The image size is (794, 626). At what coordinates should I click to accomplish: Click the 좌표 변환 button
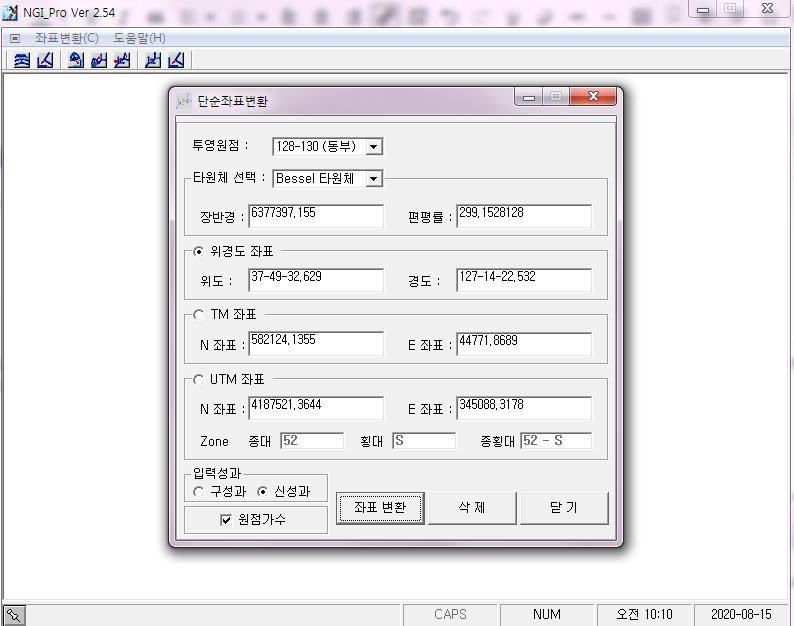(x=380, y=508)
